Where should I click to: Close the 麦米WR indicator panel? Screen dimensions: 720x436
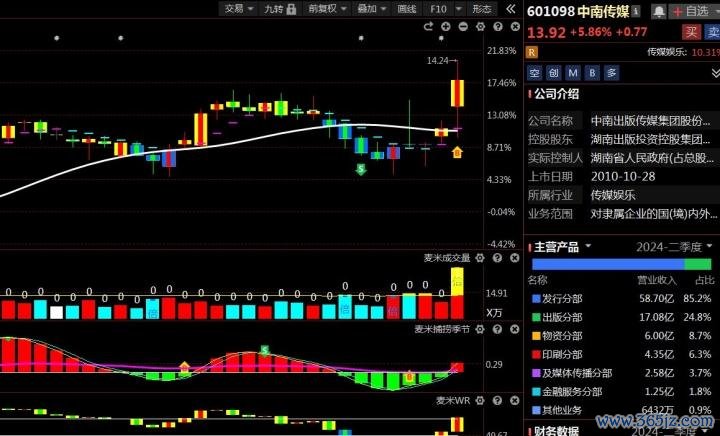tap(515, 401)
